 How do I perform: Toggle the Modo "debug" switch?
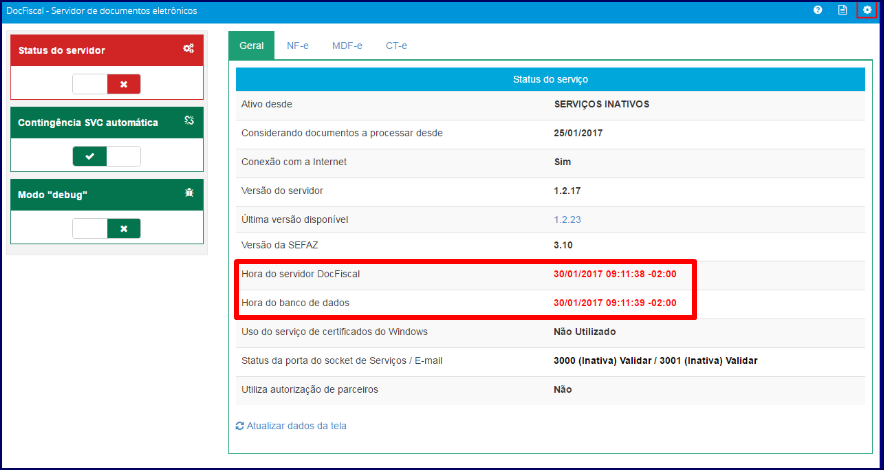click(x=107, y=229)
